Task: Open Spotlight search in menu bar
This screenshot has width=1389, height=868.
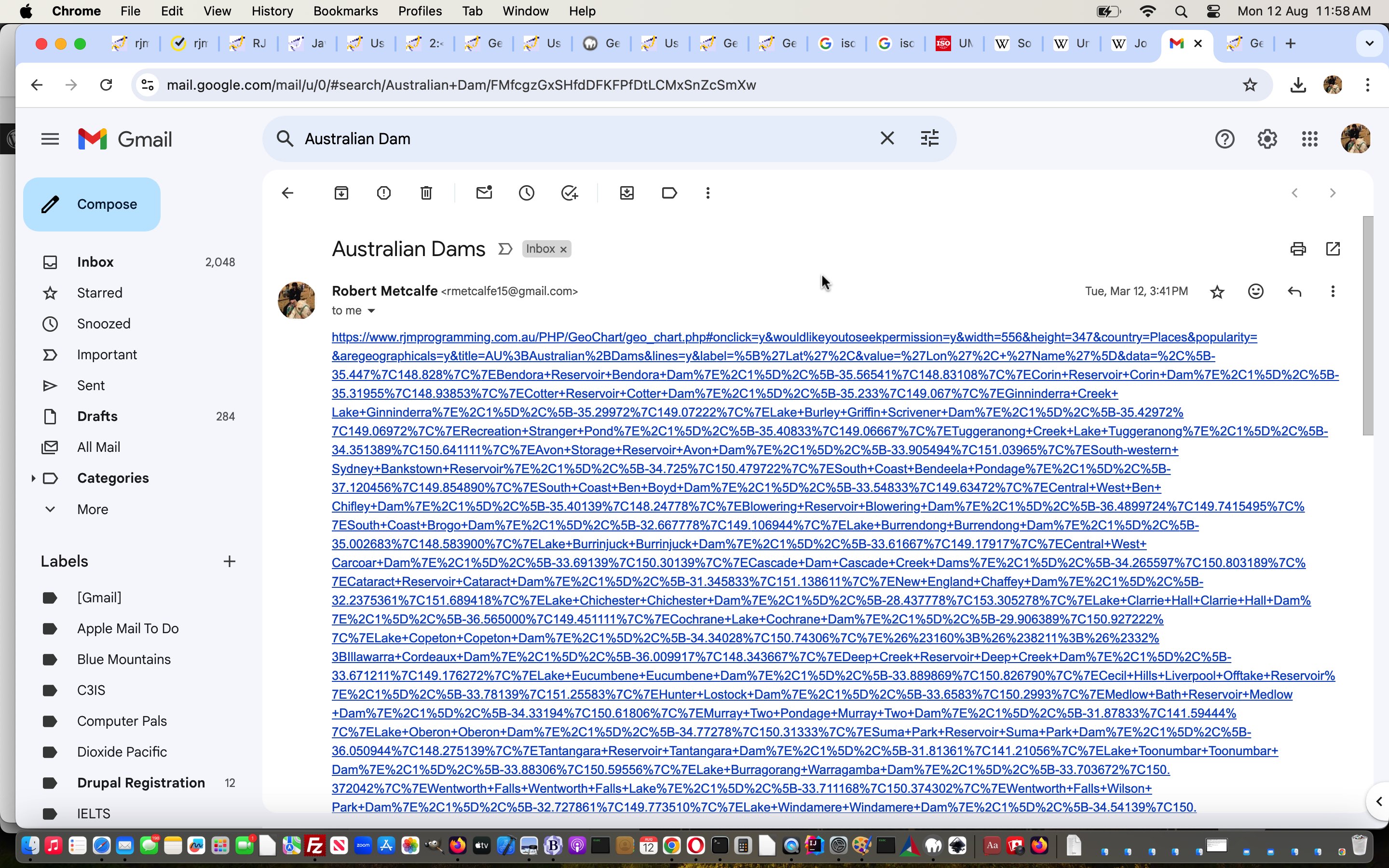Action: pyautogui.click(x=1181, y=11)
